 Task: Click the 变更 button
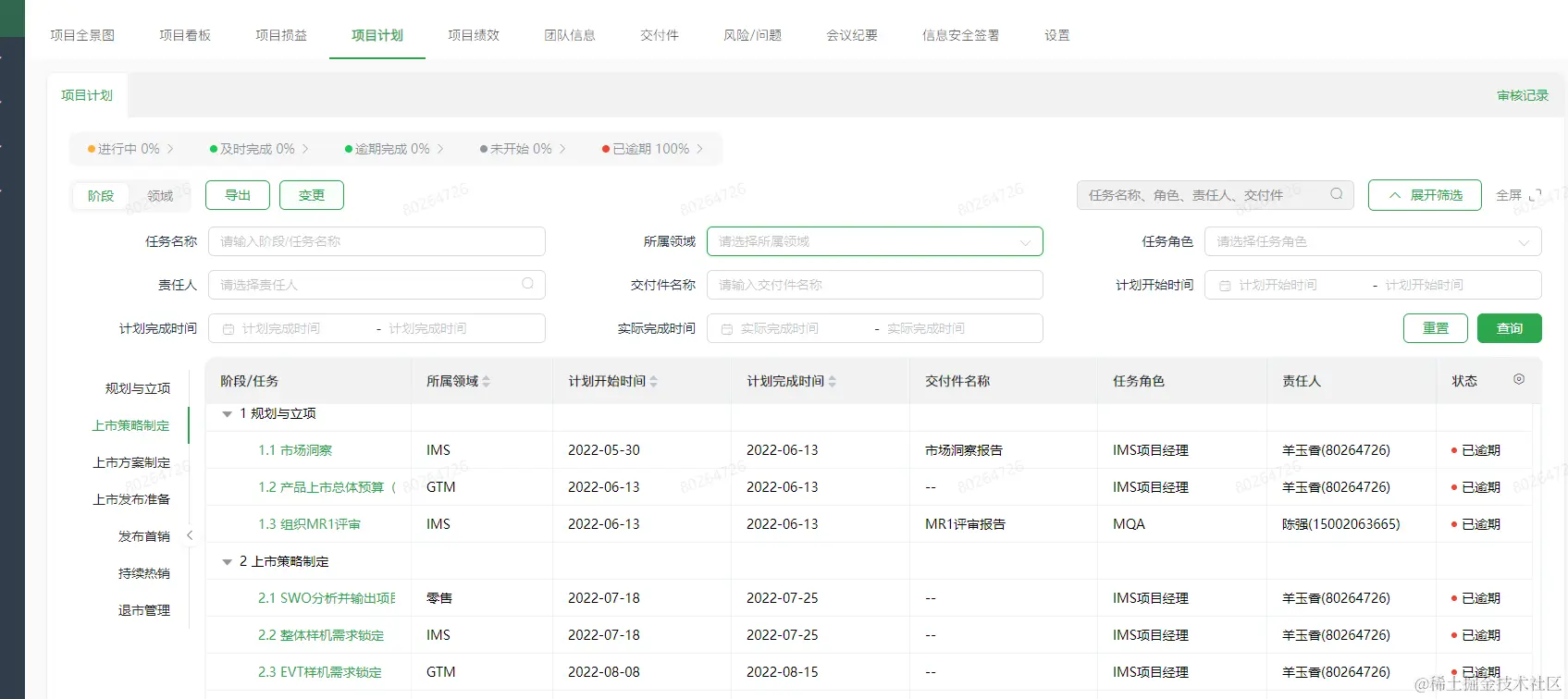pos(312,195)
